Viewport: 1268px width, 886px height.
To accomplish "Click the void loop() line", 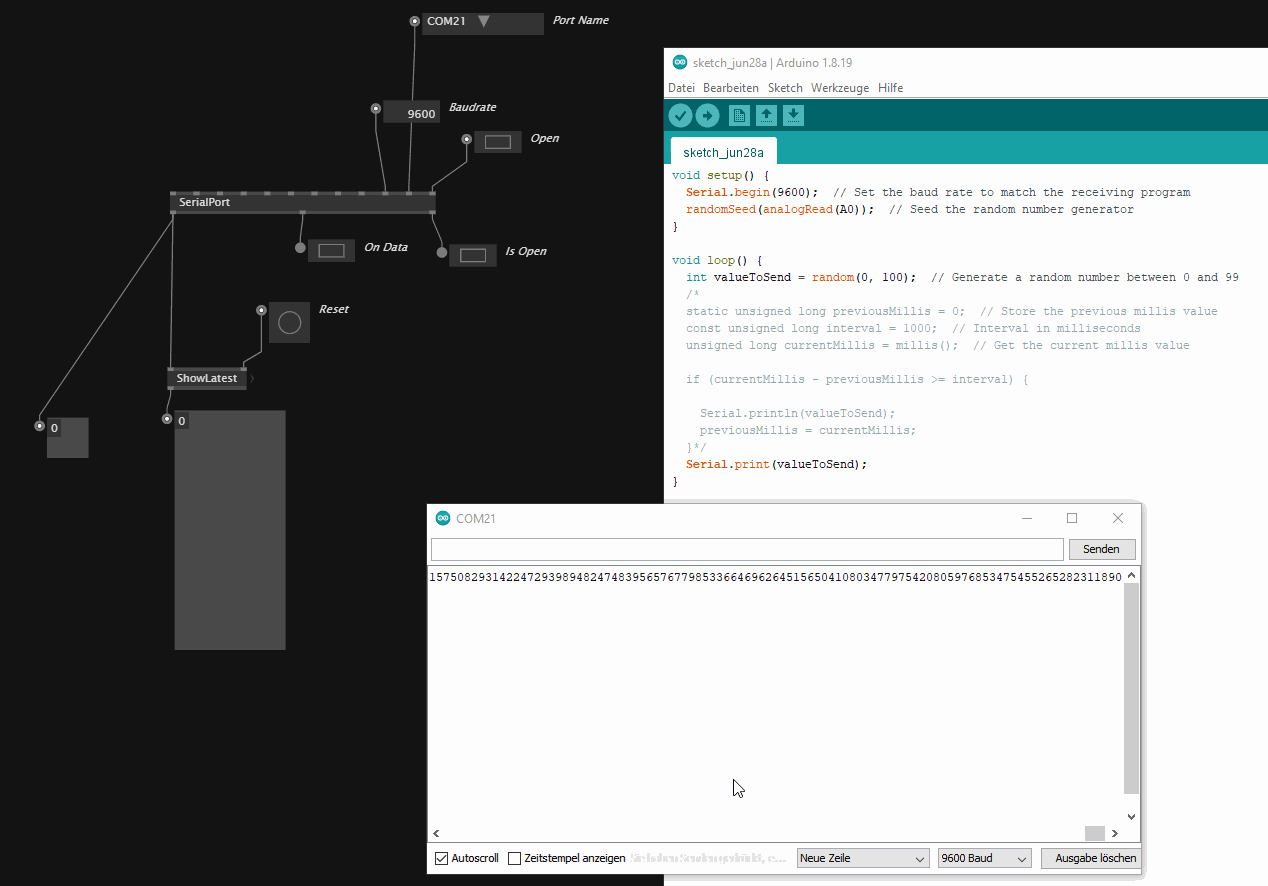I will 717,260.
